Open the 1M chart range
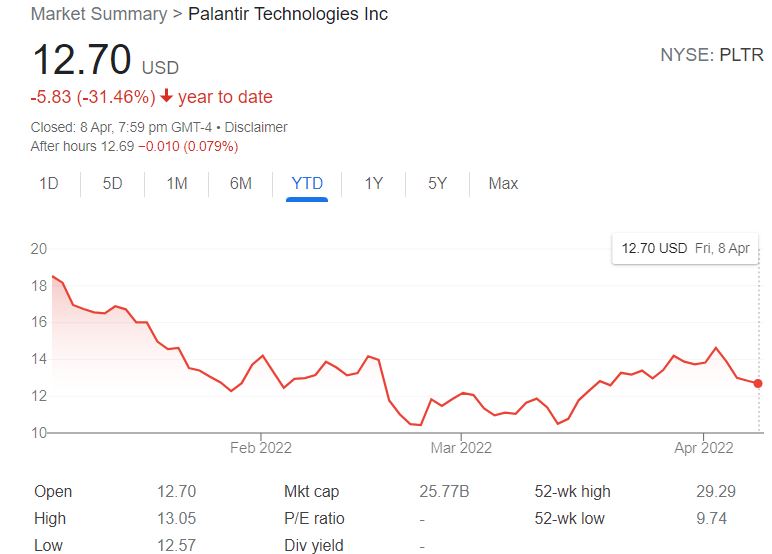 coord(176,183)
